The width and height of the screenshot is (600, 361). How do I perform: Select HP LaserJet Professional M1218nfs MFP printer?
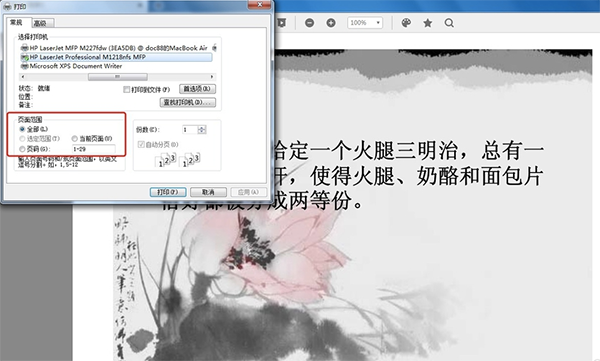pos(116,57)
